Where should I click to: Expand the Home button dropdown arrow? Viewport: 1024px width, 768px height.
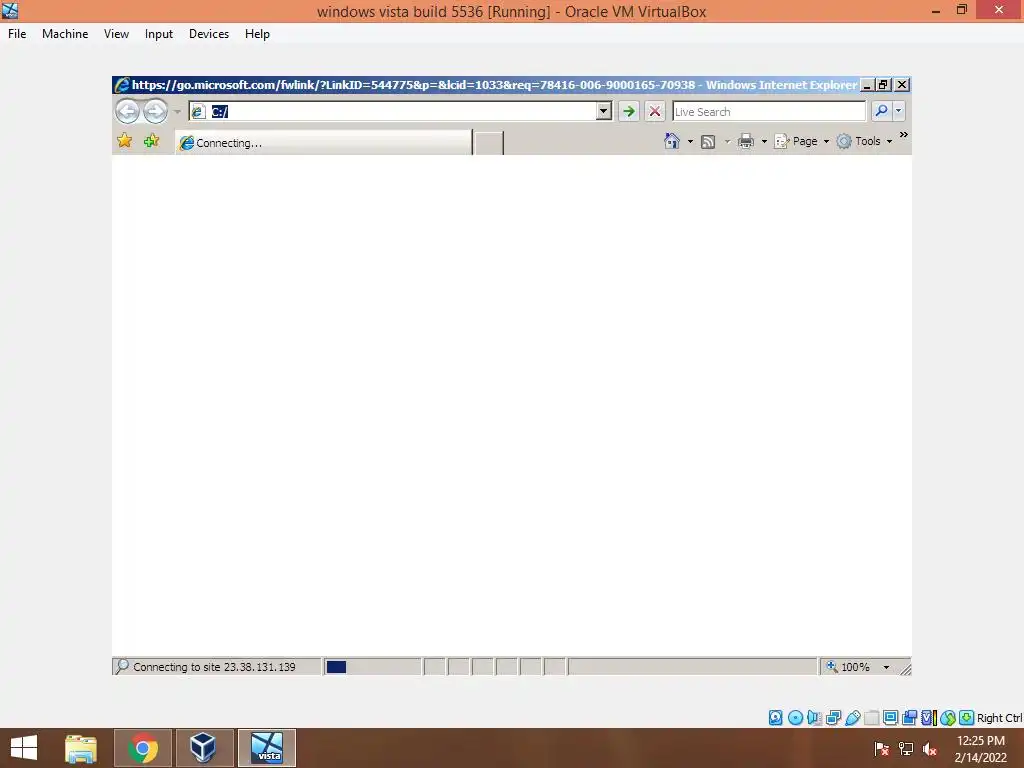690,142
